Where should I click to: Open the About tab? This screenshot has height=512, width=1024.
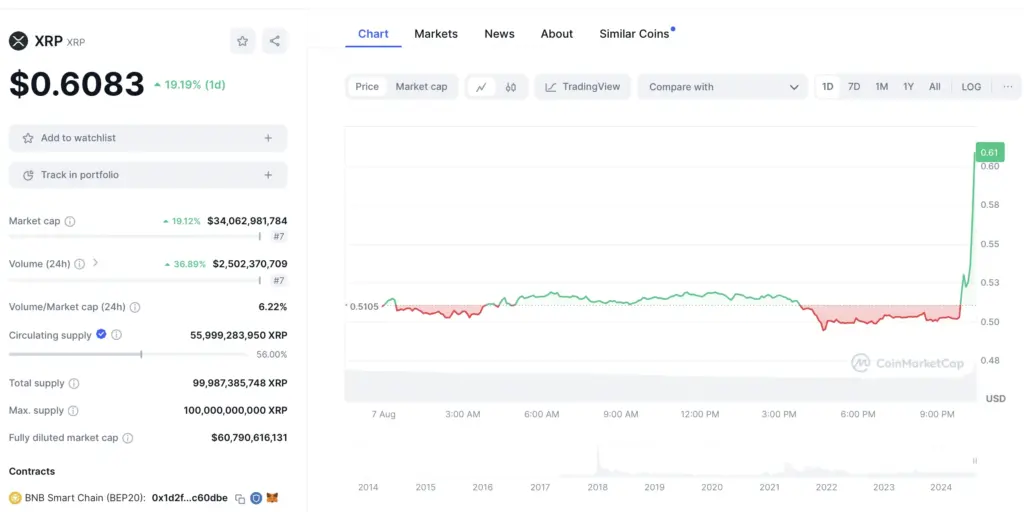[557, 34]
